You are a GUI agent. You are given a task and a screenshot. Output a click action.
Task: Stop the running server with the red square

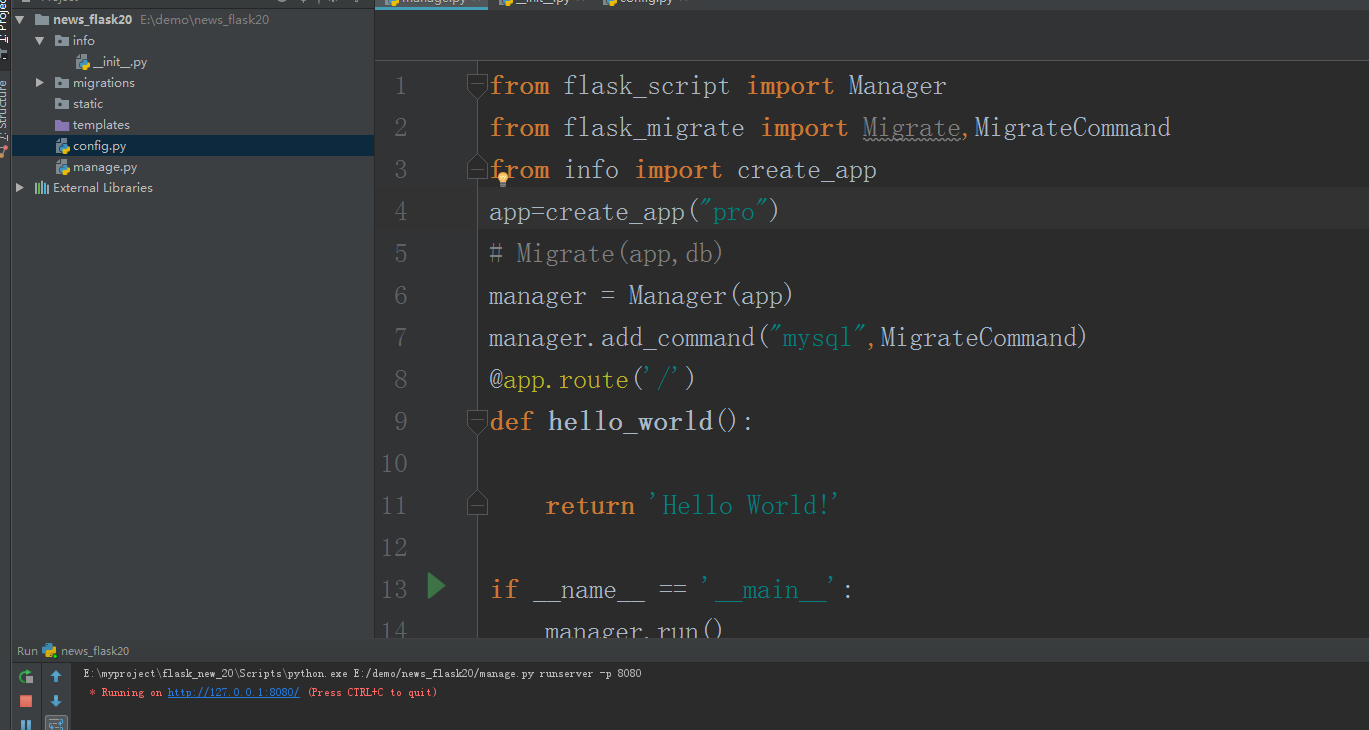pyautogui.click(x=26, y=701)
